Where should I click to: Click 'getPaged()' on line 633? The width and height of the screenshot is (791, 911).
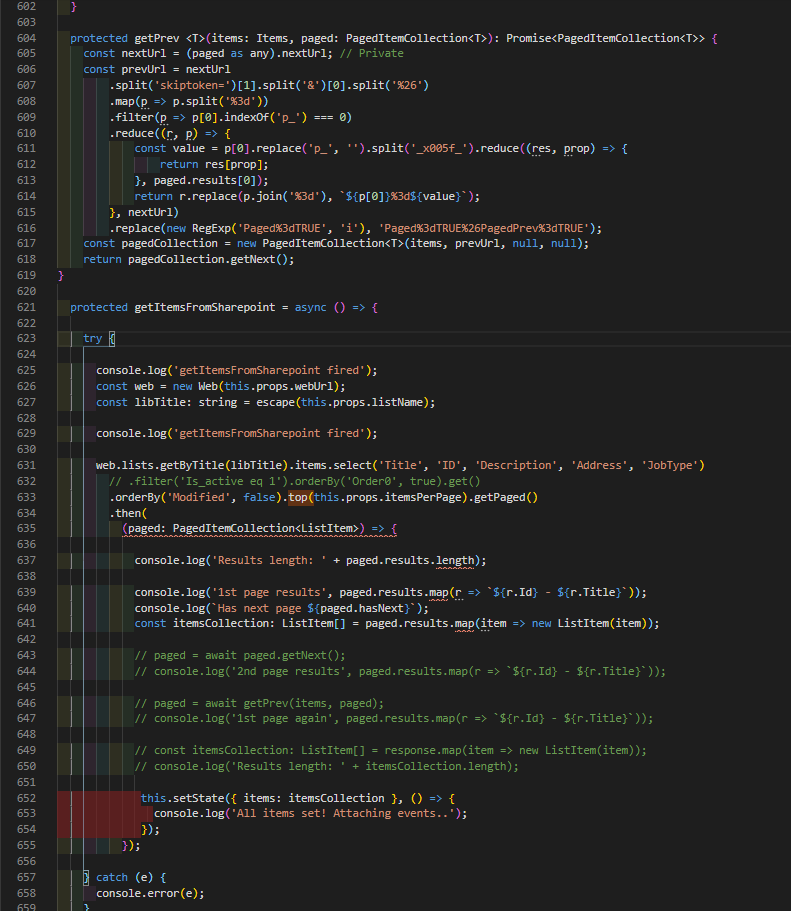click(506, 497)
